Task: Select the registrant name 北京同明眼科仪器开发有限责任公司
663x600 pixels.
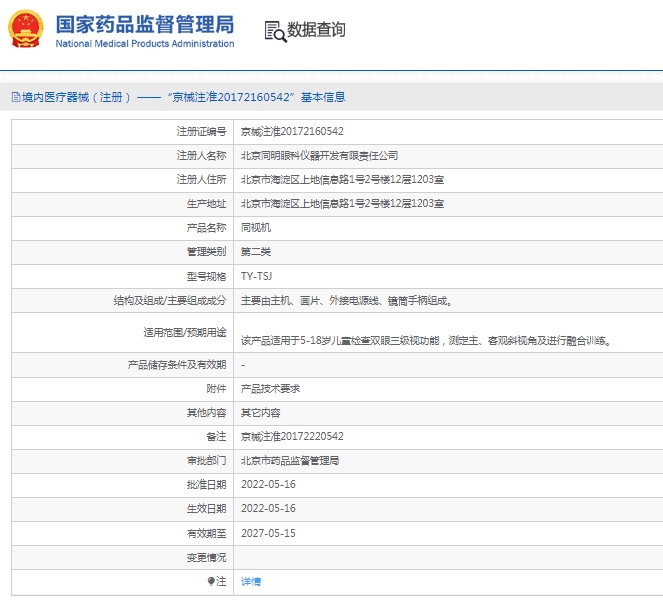Action: pos(319,155)
